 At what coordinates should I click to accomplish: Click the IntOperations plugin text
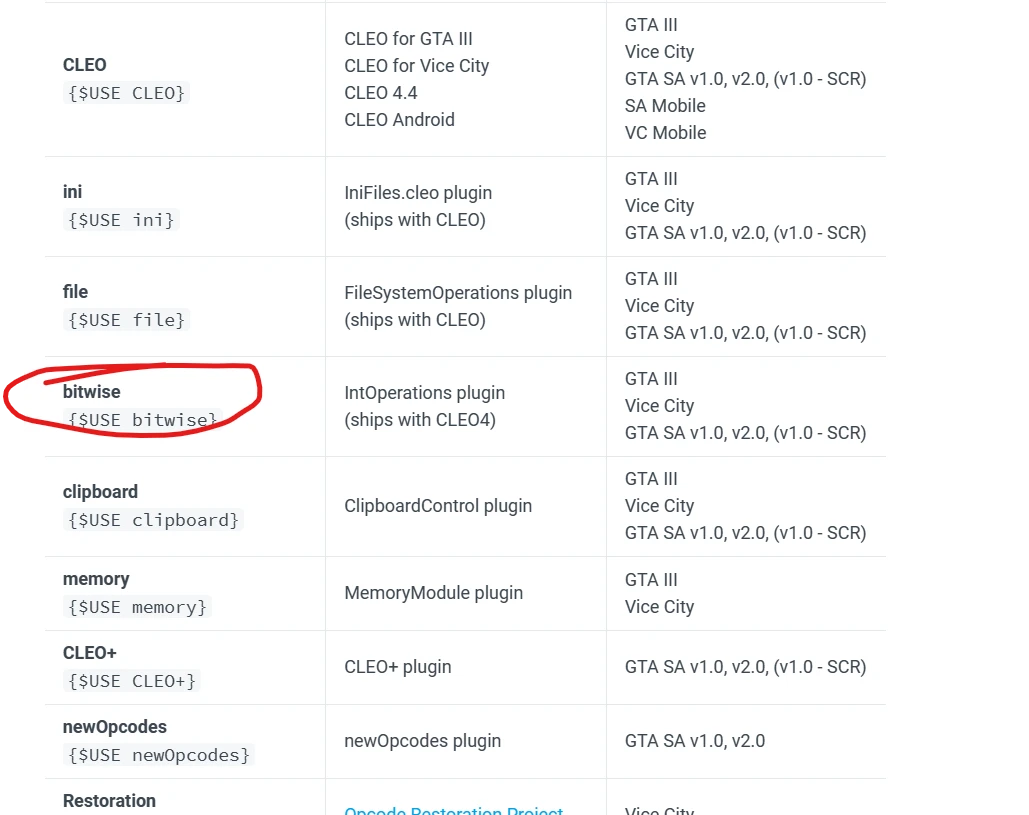coord(424,393)
